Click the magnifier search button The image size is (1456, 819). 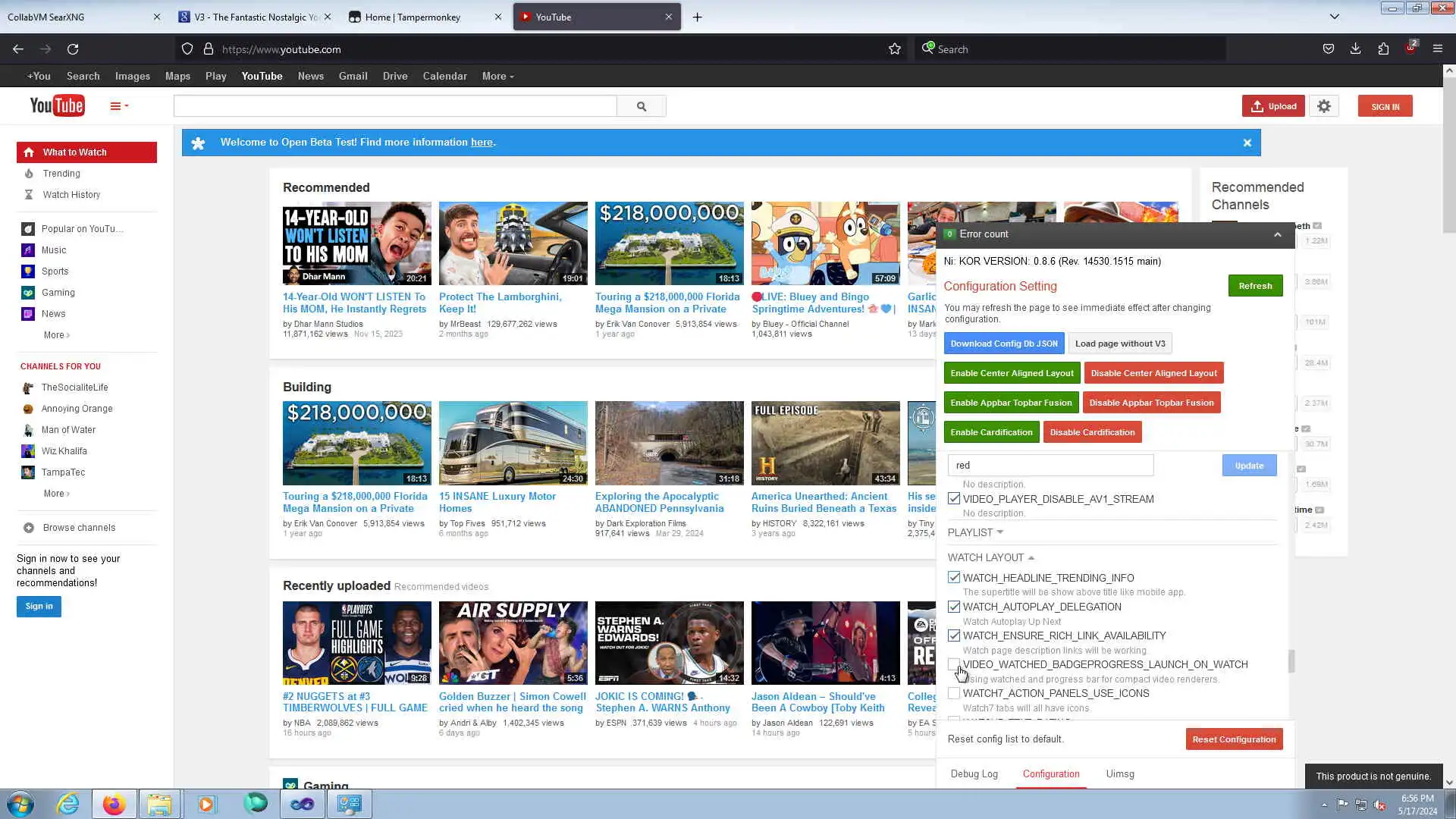[642, 106]
